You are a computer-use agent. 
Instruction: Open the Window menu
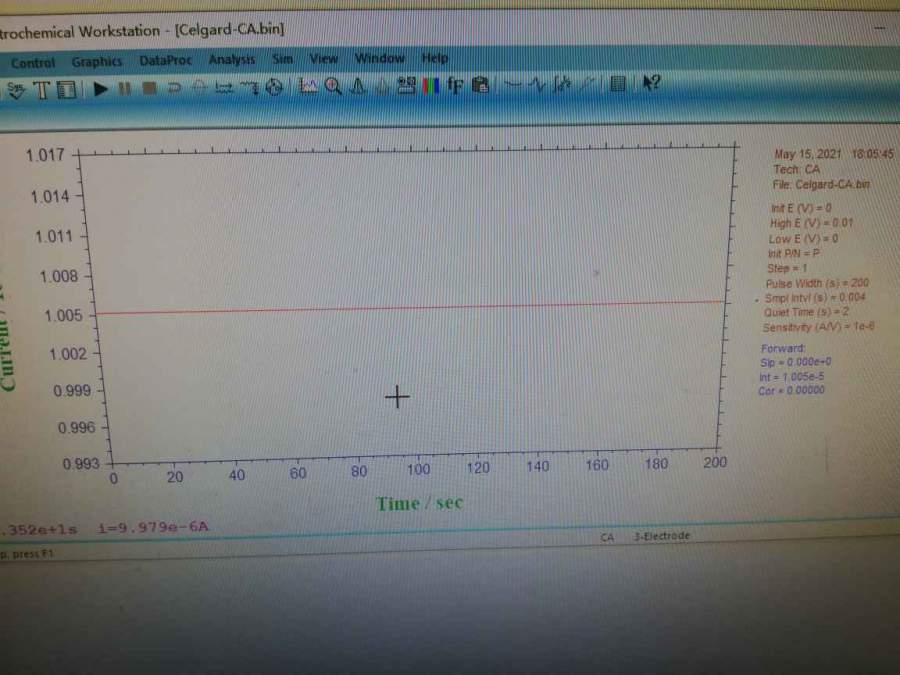pyautogui.click(x=380, y=59)
